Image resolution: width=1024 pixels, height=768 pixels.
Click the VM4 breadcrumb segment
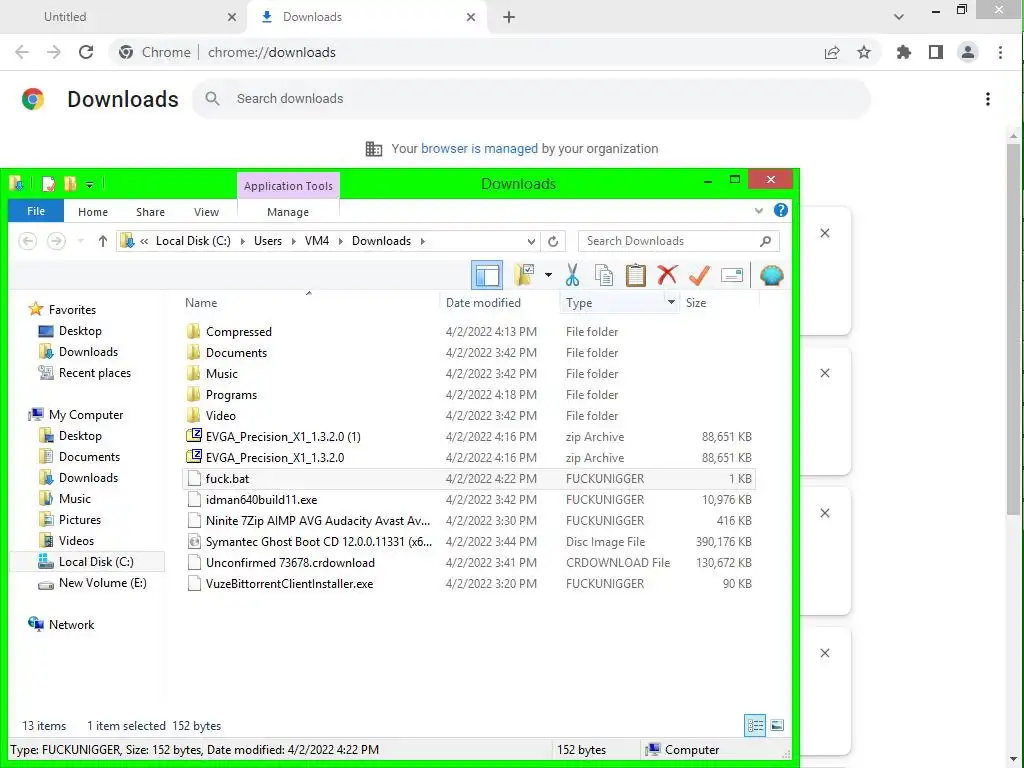click(x=317, y=241)
